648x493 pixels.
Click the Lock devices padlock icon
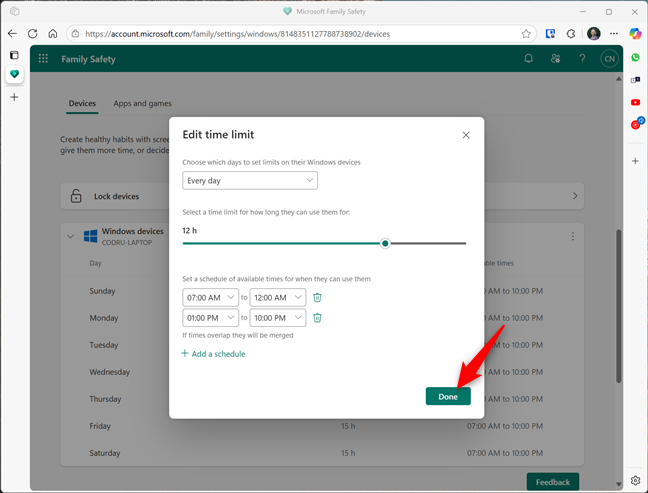pos(76,196)
